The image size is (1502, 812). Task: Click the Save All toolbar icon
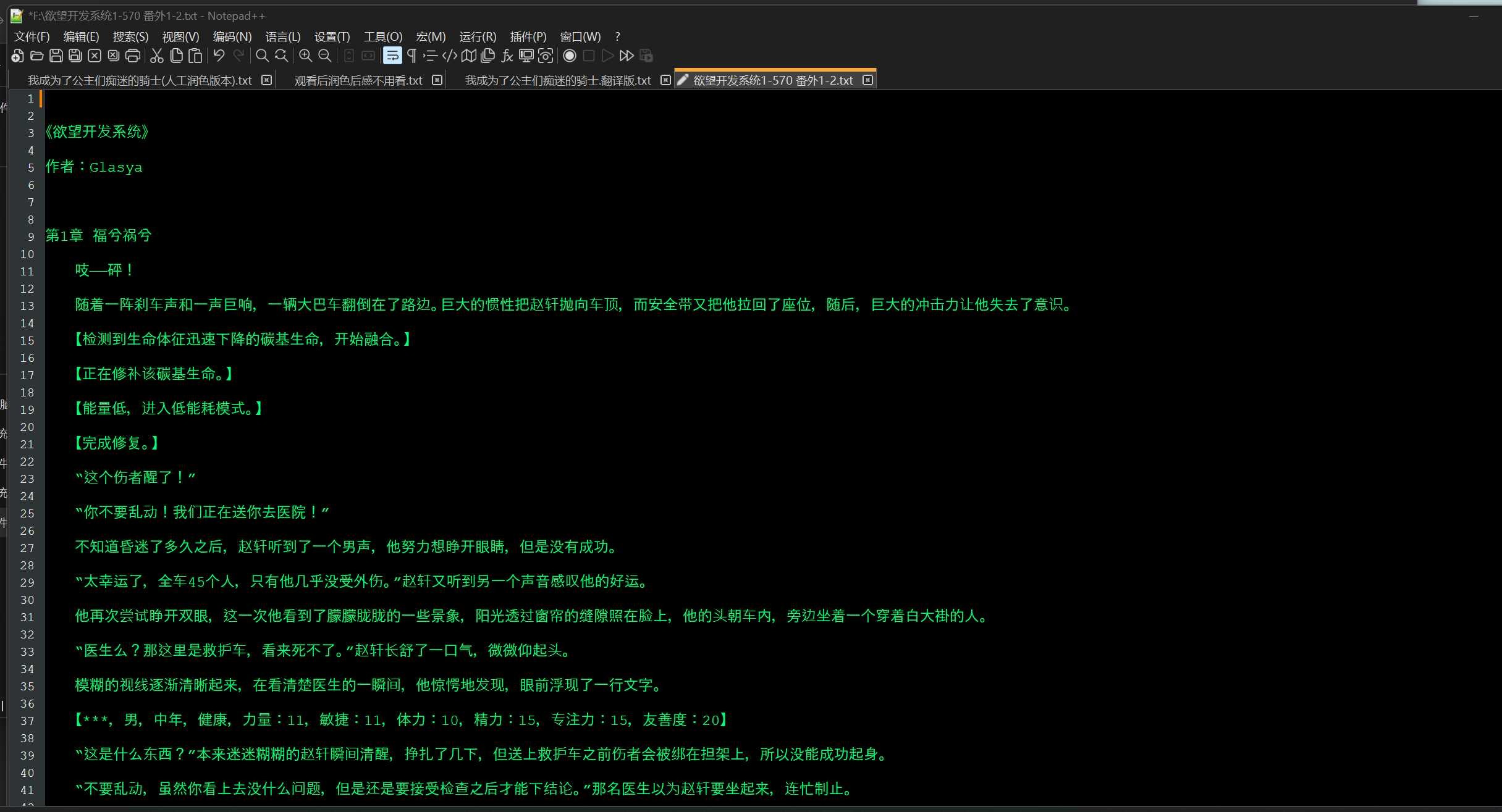click(x=75, y=56)
